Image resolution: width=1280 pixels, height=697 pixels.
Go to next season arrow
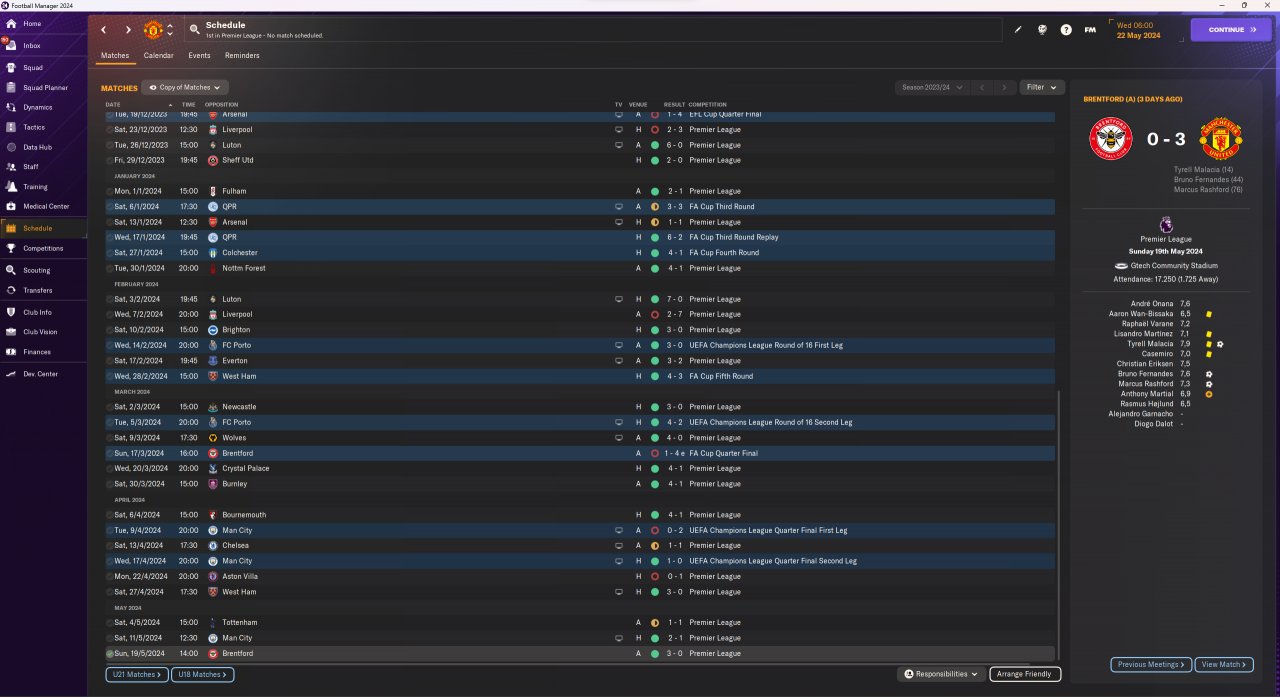pos(1005,88)
